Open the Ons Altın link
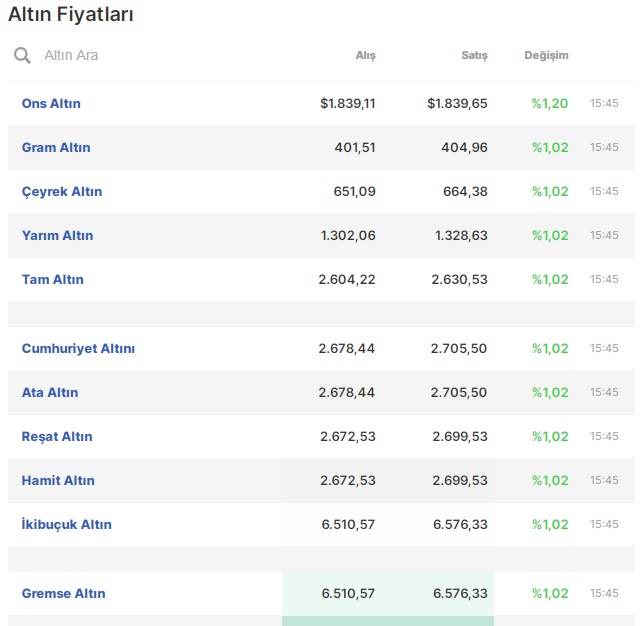 pyautogui.click(x=51, y=103)
